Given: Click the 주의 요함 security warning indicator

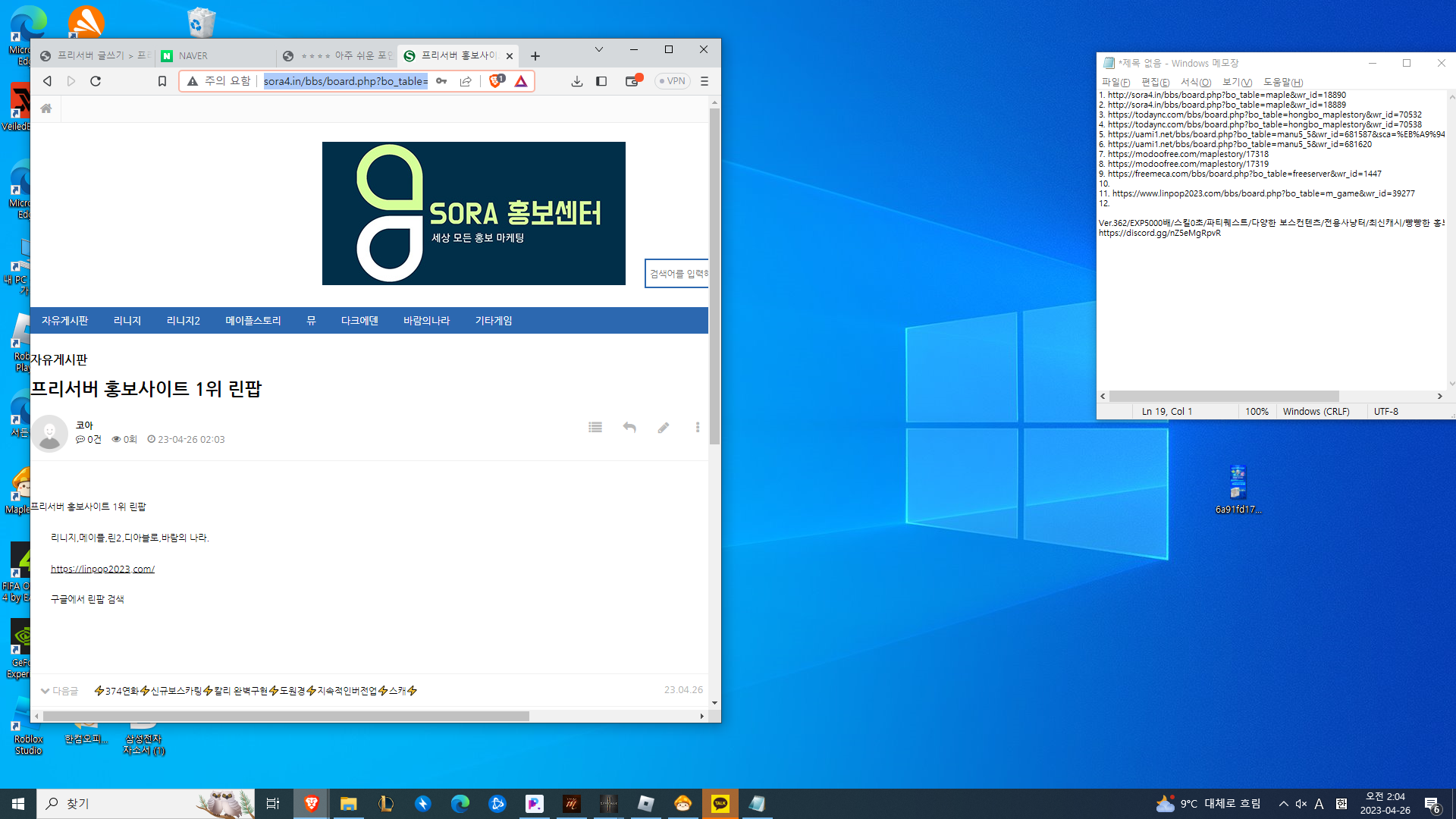Looking at the screenshot, I should (x=218, y=81).
